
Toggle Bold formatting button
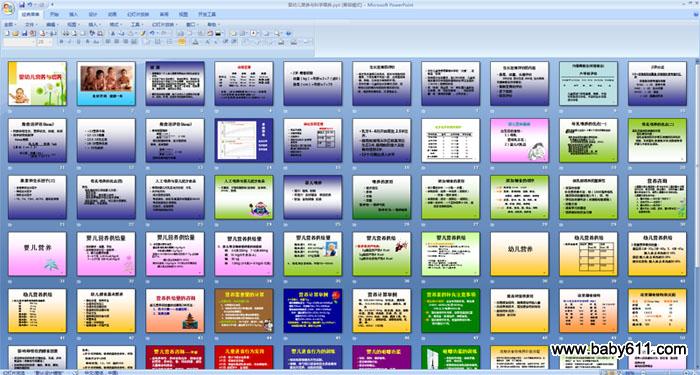pos(61,42)
